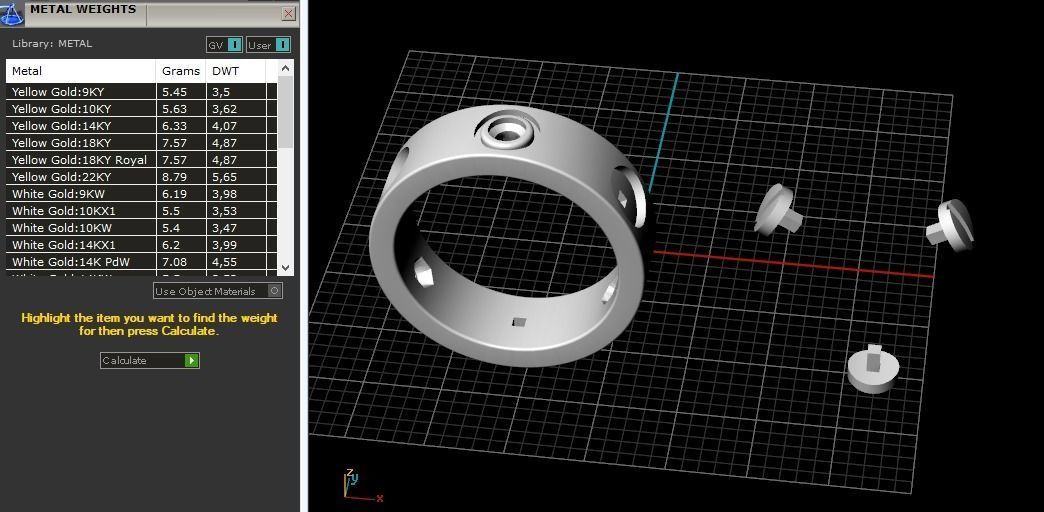This screenshot has width=1044, height=512.
Task: Select White Gold:14KX1 row
Action: click(141, 244)
